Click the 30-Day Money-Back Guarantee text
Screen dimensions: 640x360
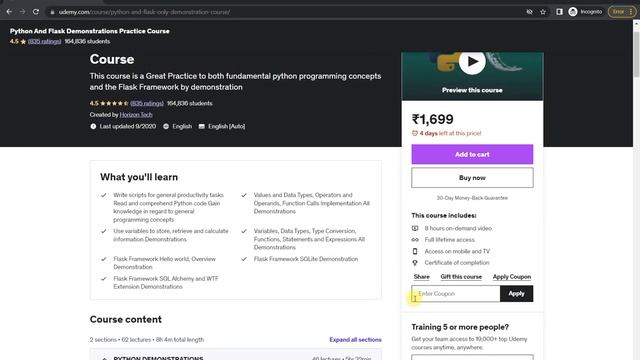[x=472, y=198]
